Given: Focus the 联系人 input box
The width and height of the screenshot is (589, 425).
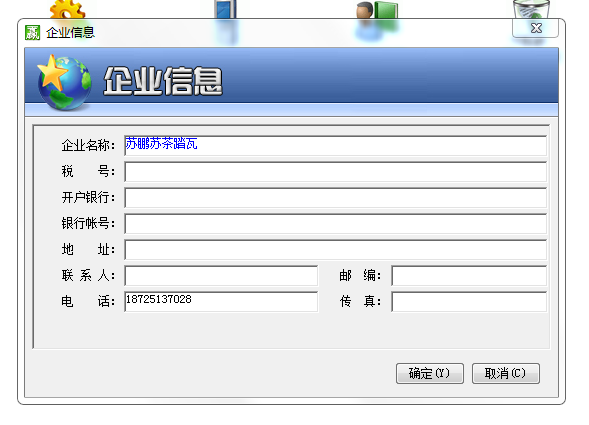Looking at the screenshot, I should pyautogui.click(x=221, y=275).
